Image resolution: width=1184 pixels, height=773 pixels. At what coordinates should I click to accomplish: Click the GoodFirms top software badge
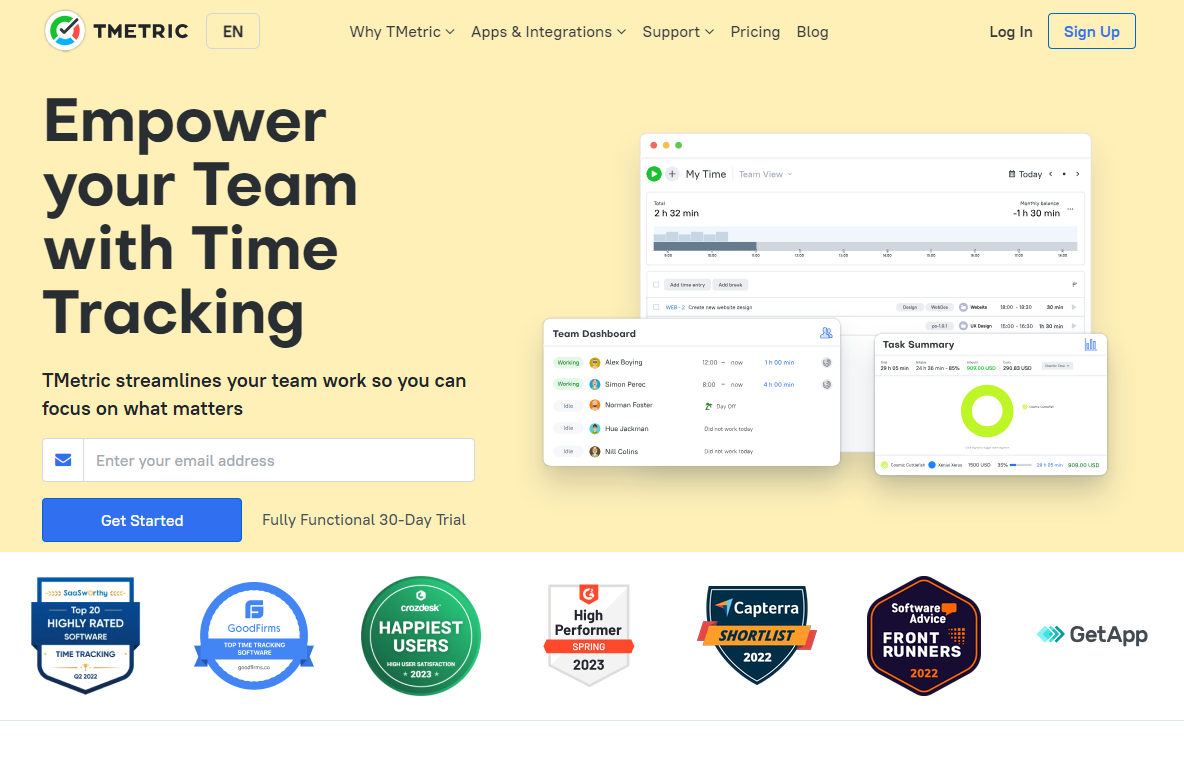[x=254, y=636]
